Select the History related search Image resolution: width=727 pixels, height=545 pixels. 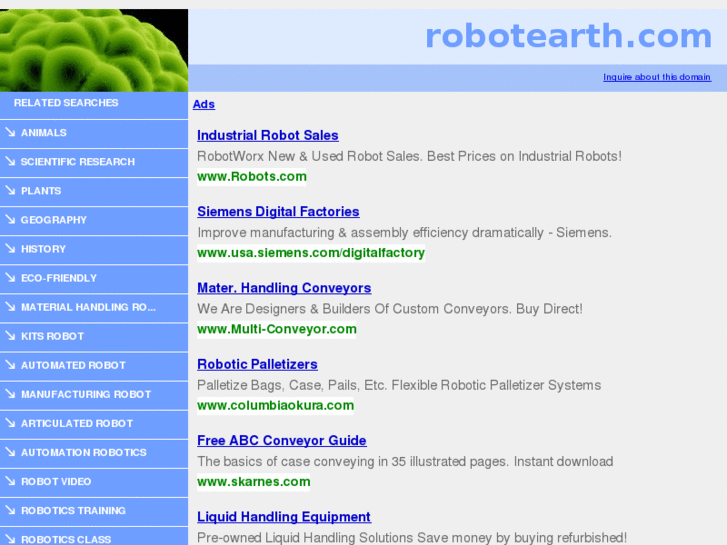point(44,249)
